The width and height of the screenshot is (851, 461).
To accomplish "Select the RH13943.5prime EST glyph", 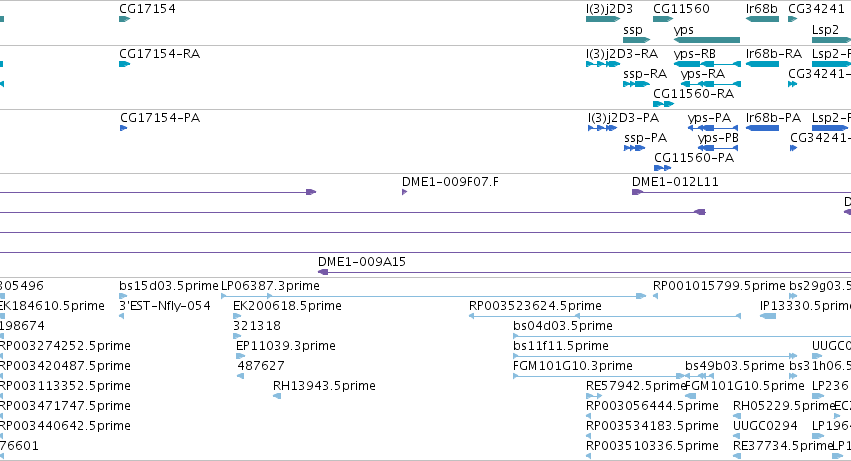I will tap(277, 396).
